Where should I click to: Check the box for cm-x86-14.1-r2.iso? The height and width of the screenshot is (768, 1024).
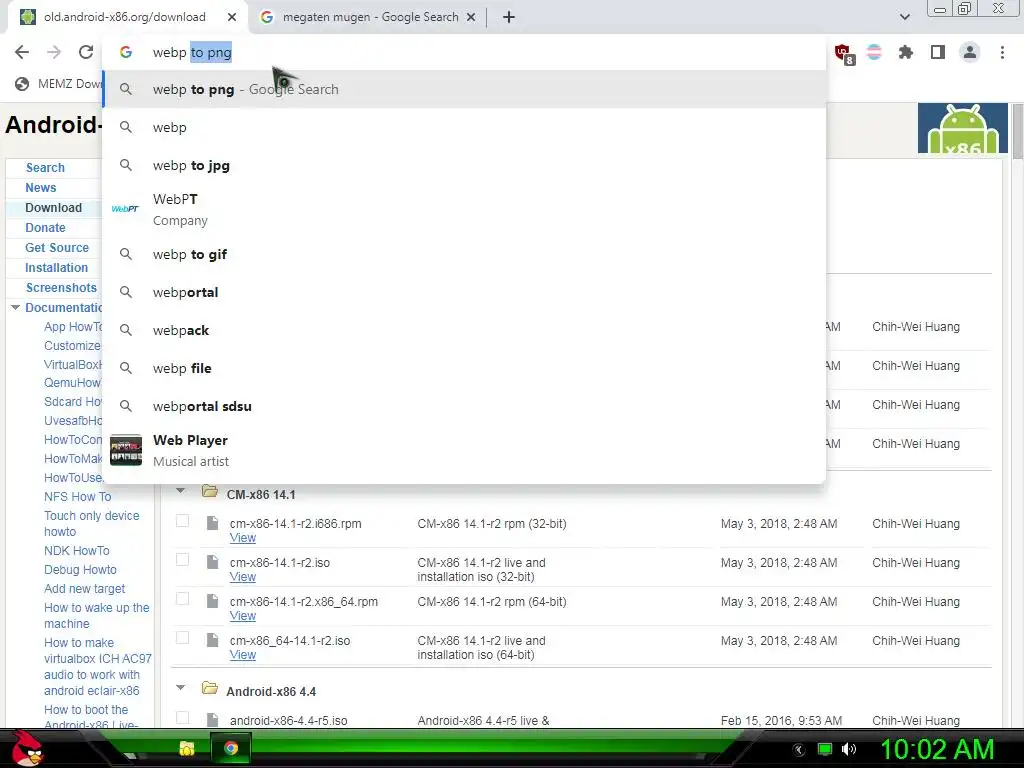[x=183, y=560]
